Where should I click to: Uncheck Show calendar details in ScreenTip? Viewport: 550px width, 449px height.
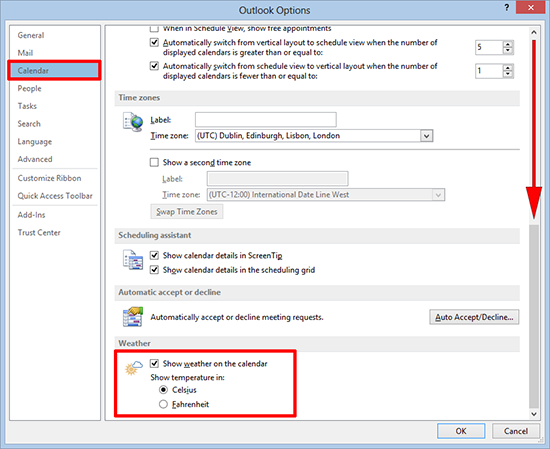click(154, 255)
